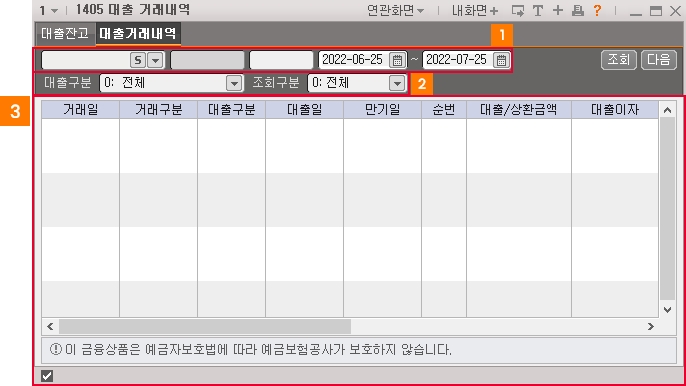Open the start date calendar picker
This screenshot has width=686, height=386.
pos(397,60)
